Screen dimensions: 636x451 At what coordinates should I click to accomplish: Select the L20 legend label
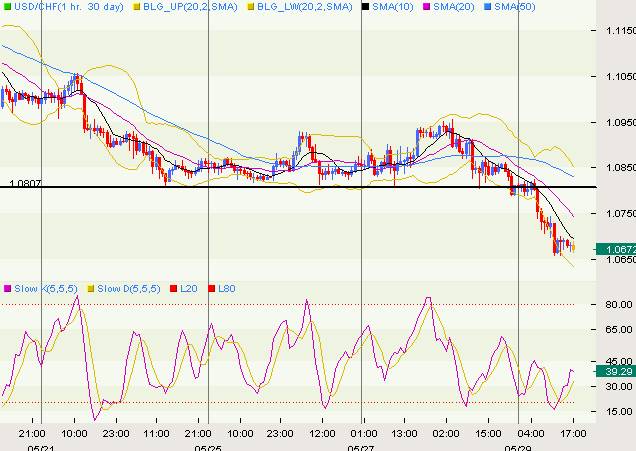coord(189,289)
